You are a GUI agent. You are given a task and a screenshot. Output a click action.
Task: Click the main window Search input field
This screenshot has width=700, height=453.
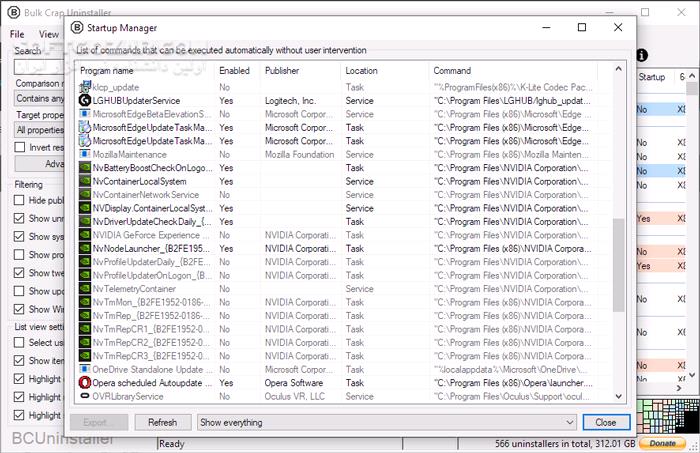(x=39, y=67)
